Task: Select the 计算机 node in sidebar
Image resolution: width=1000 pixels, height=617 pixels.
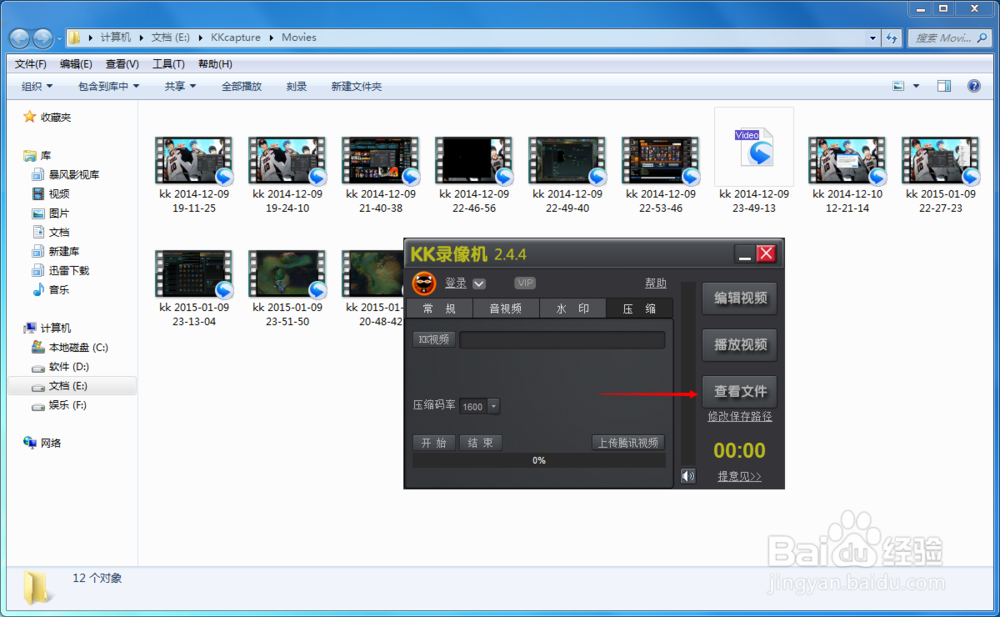Action: (47, 328)
